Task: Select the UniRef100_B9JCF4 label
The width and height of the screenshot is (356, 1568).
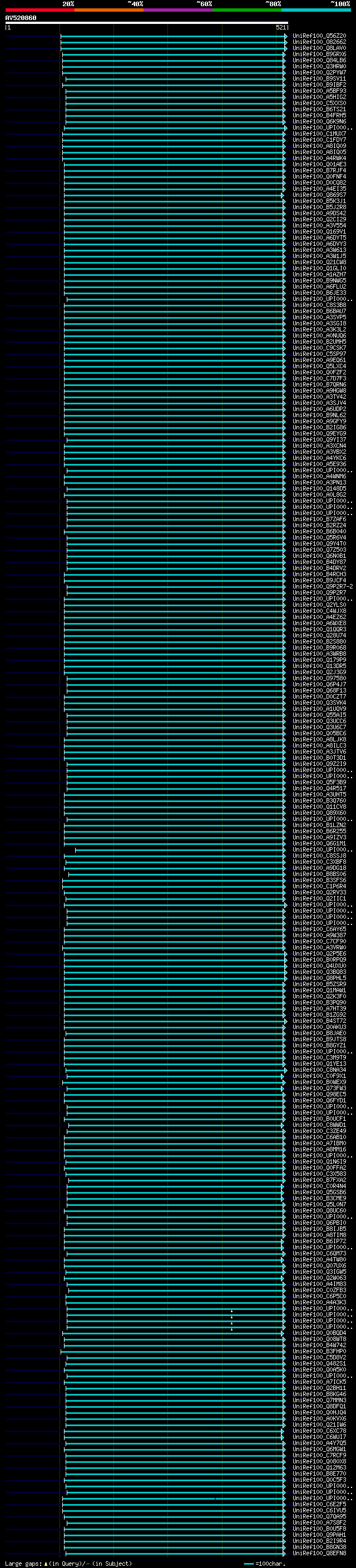Action: pyautogui.click(x=319, y=581)
